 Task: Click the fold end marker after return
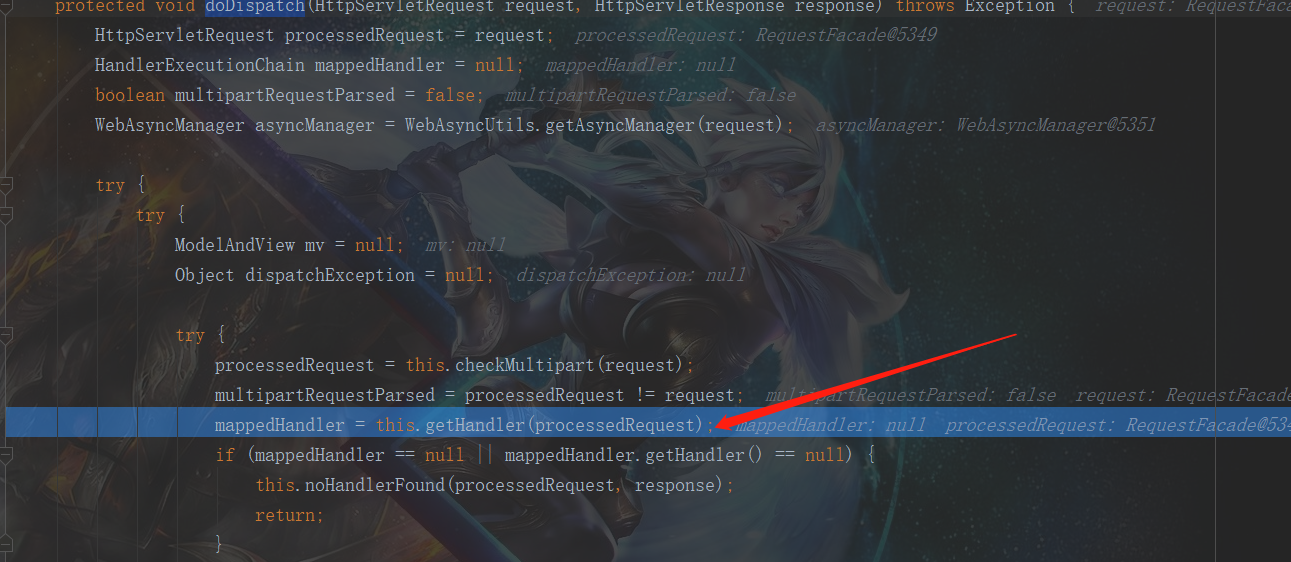point(6,545)
